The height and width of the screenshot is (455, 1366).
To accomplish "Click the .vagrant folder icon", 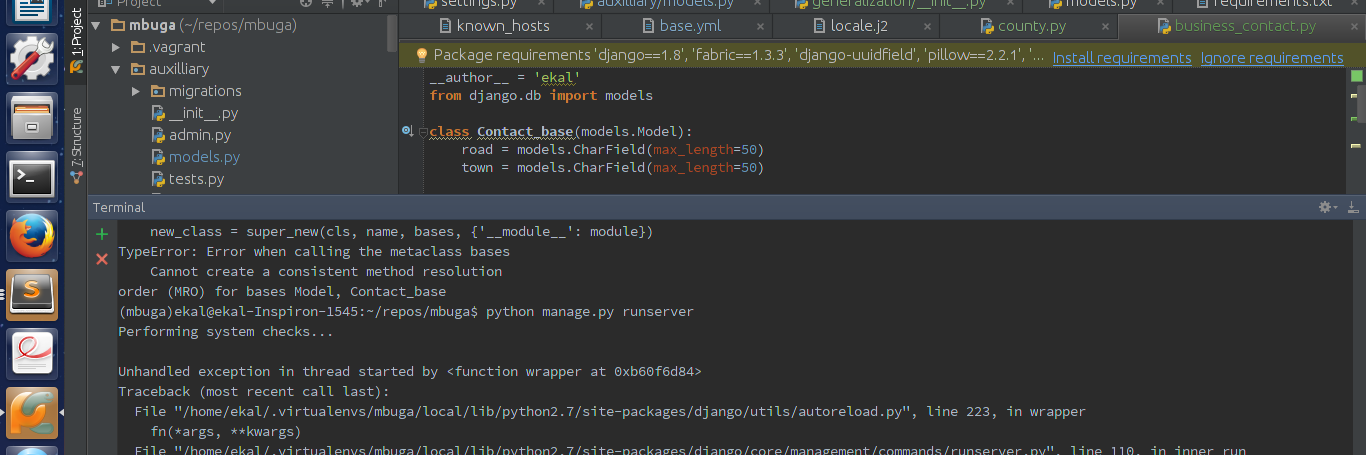I will (138, 47).
